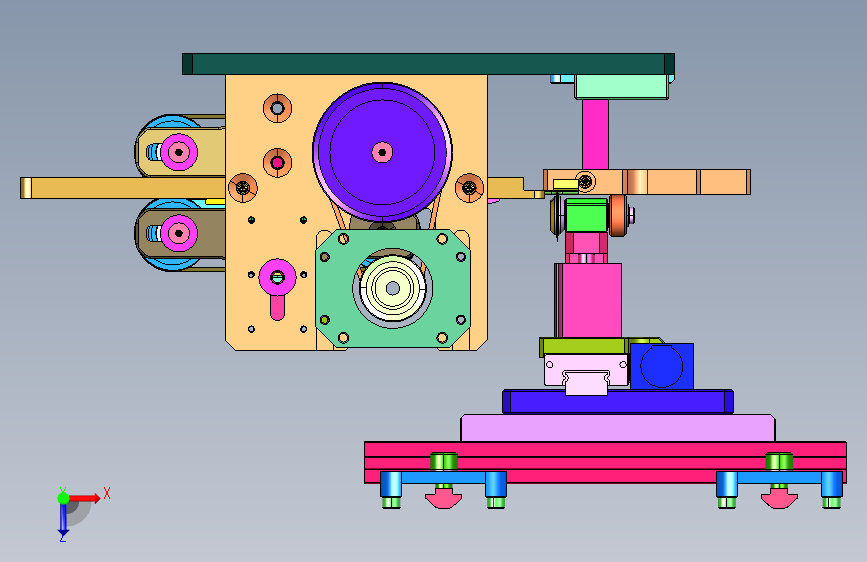Click the left pink foot knob under base
The width and height of the screenshot is (867, 562).
443,497
